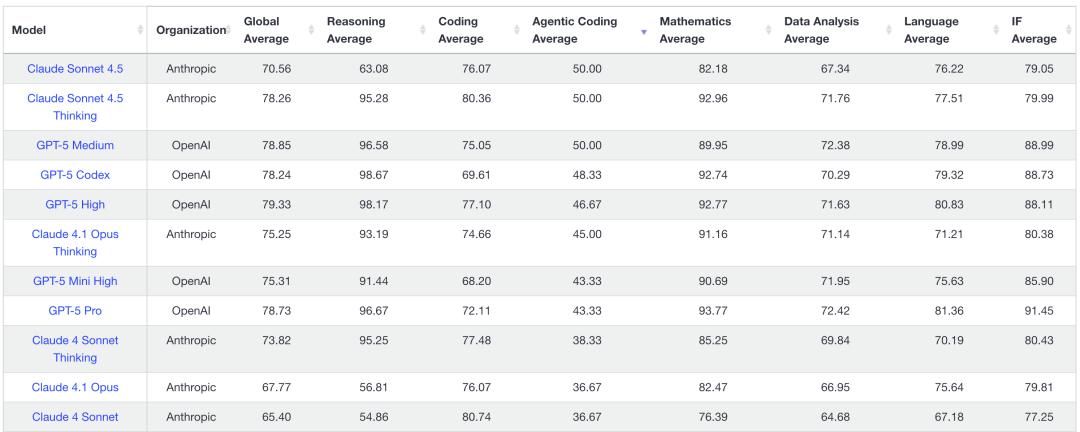Select the GPT-5 Mini High link
This screenshot has height=432, width=1080.
pyautogui.click(x=75, y=281)
